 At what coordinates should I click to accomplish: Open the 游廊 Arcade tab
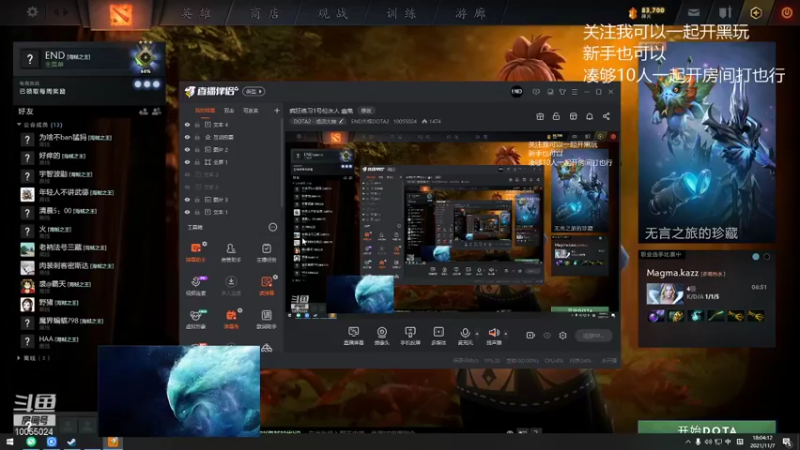[x=470, y=13]
